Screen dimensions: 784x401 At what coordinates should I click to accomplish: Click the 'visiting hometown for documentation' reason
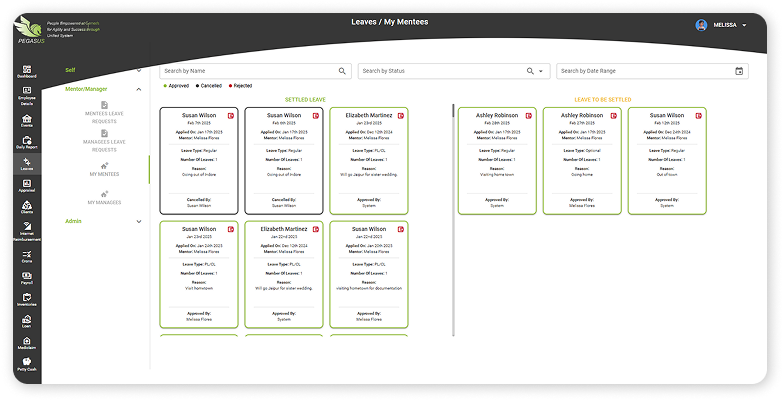(369, 288)
